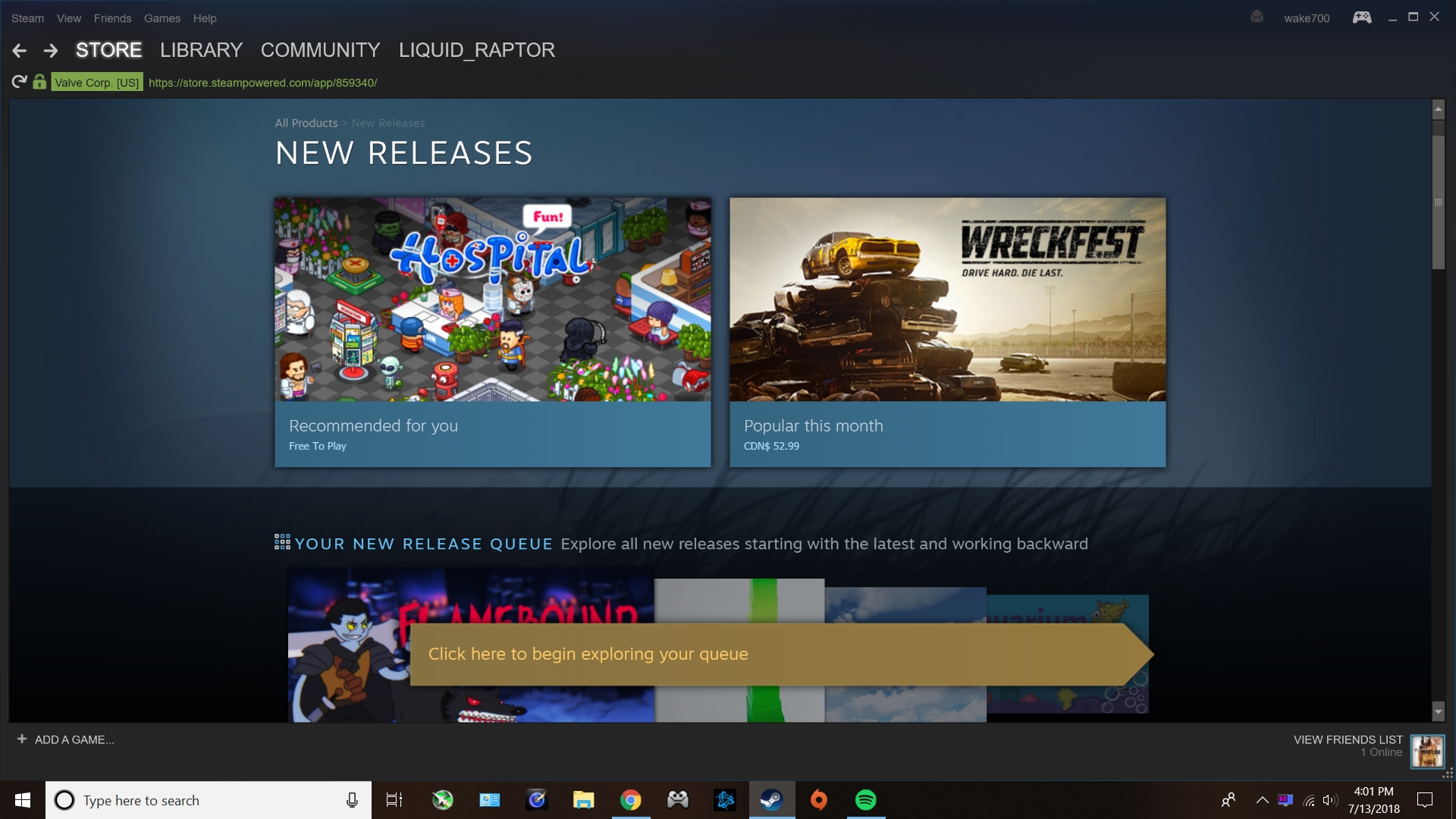
Task: Click the back navigation arrow
Action: click(20, 51)
